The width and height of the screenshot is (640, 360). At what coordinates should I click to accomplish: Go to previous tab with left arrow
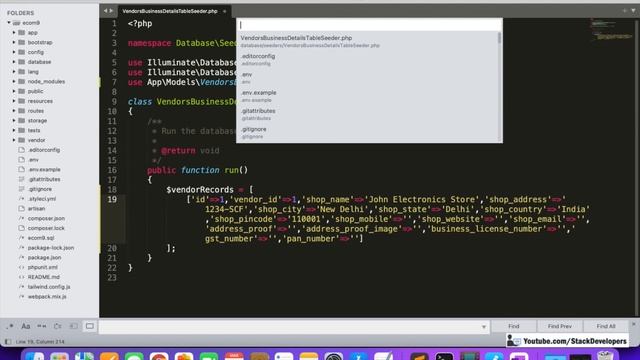pos(105,11)
